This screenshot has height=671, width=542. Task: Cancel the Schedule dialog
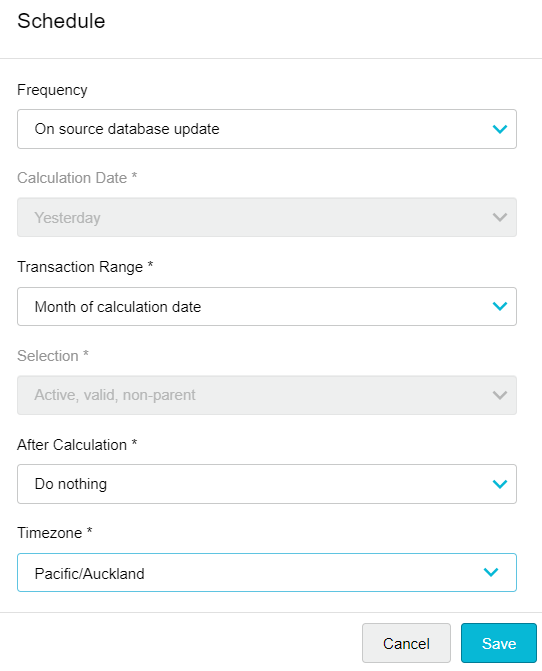(406, 643)
